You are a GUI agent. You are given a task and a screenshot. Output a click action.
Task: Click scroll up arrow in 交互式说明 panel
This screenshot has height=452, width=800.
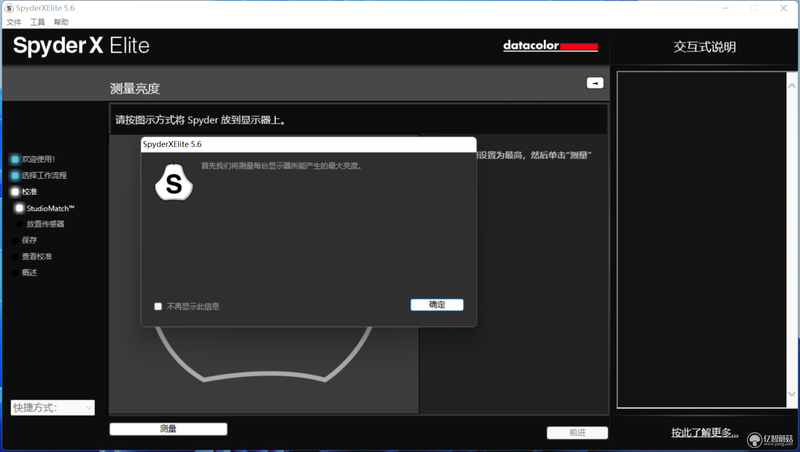792,86
